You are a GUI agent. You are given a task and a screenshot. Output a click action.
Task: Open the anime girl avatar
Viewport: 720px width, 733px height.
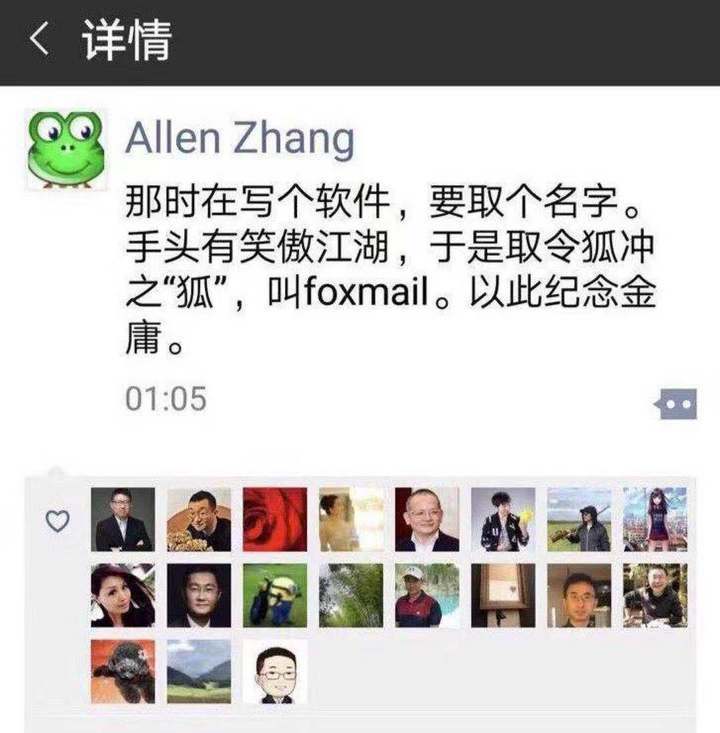655,519
